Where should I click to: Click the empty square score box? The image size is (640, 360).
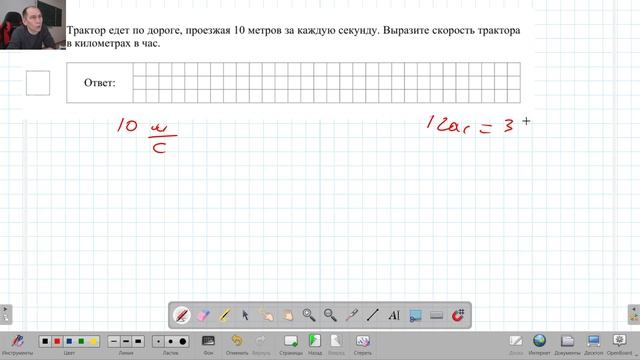[x=38, y=83]
